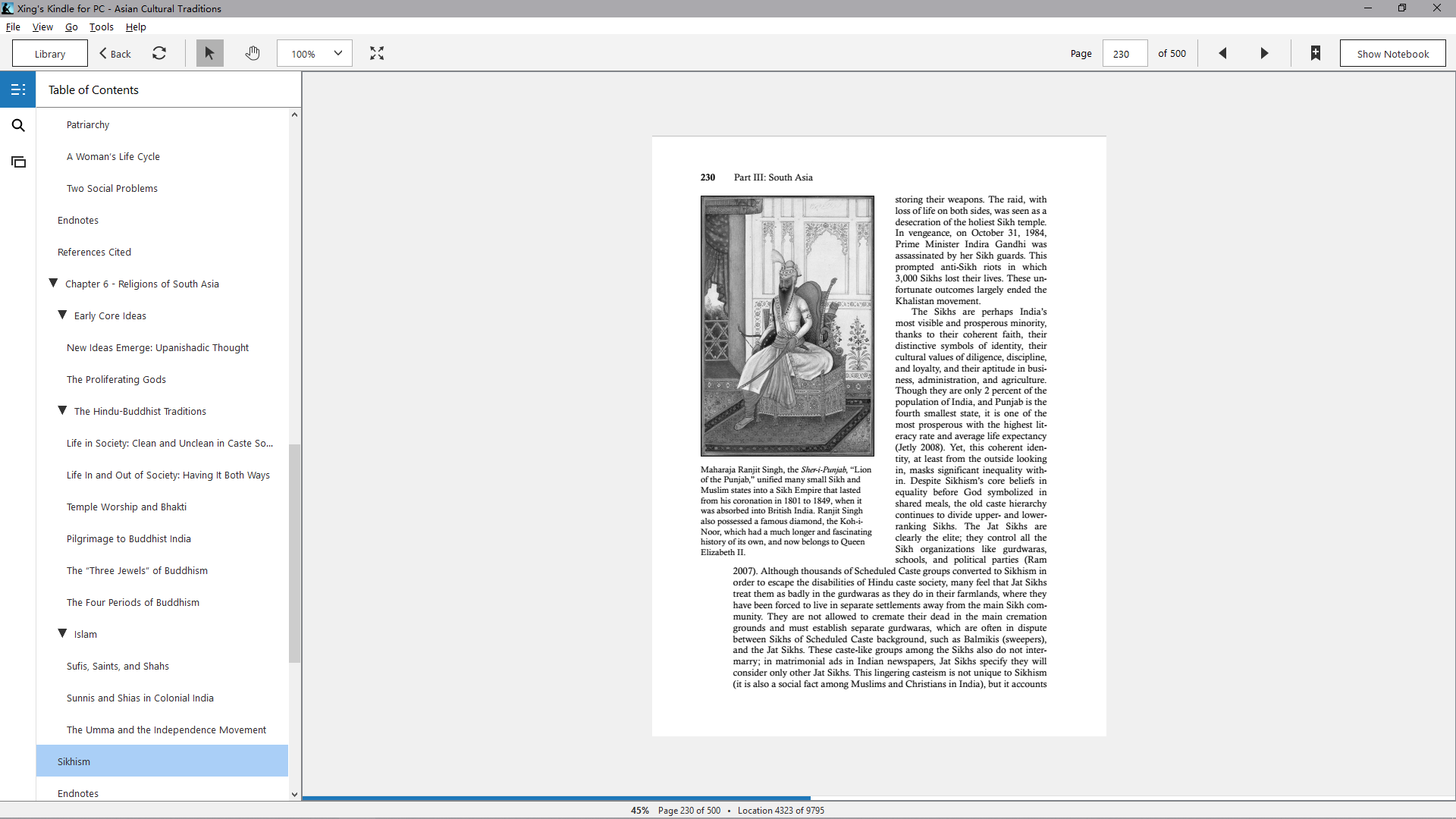Enter full screen mode
1456x819 pixels.
click(x=377, y=53)
